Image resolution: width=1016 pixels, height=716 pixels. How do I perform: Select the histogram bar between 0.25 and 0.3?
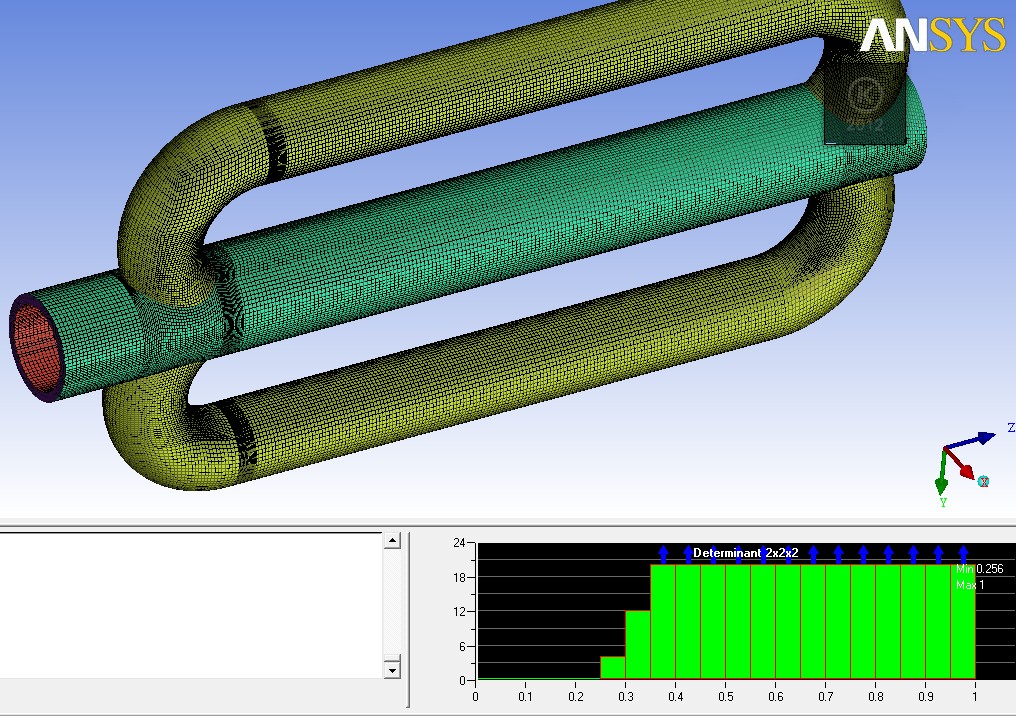point(612,668)
